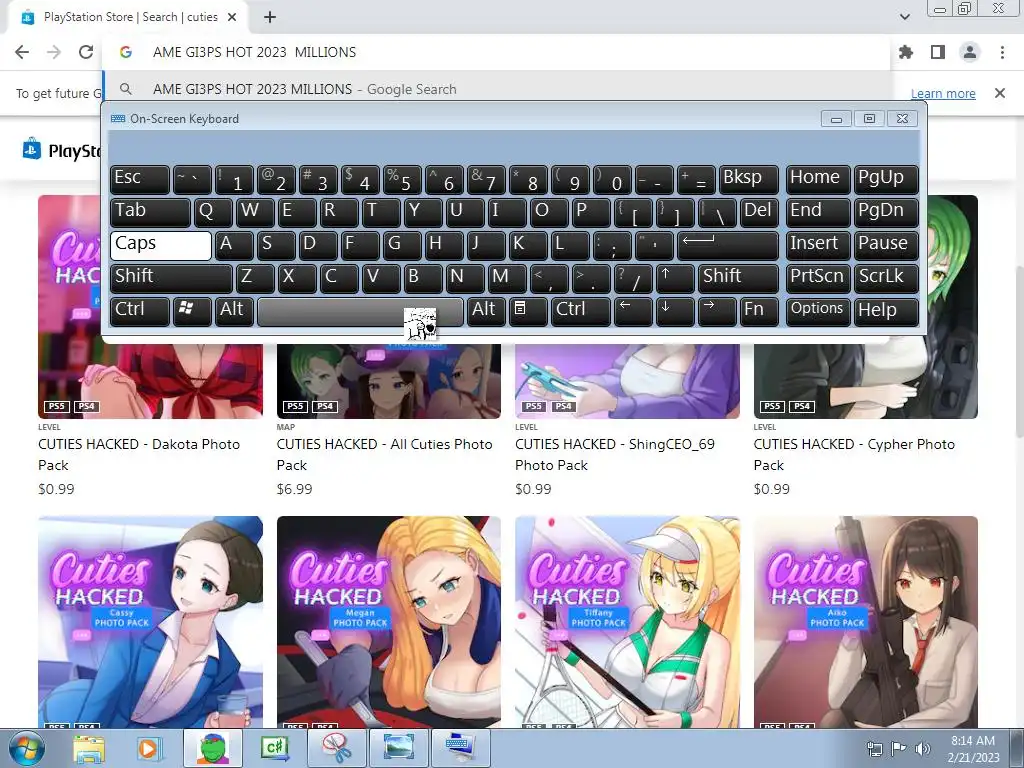Click the Enter key on-screen keyboard
Image resolution: width=1024 pixels, height=768 pixels.
[728, 245]
